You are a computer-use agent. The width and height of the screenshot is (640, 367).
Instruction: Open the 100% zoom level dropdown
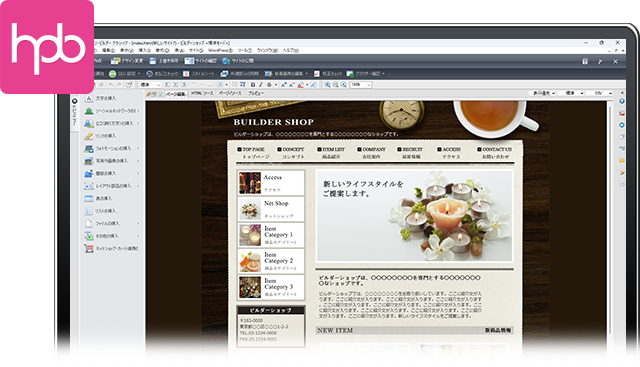[x=361, y=85]
